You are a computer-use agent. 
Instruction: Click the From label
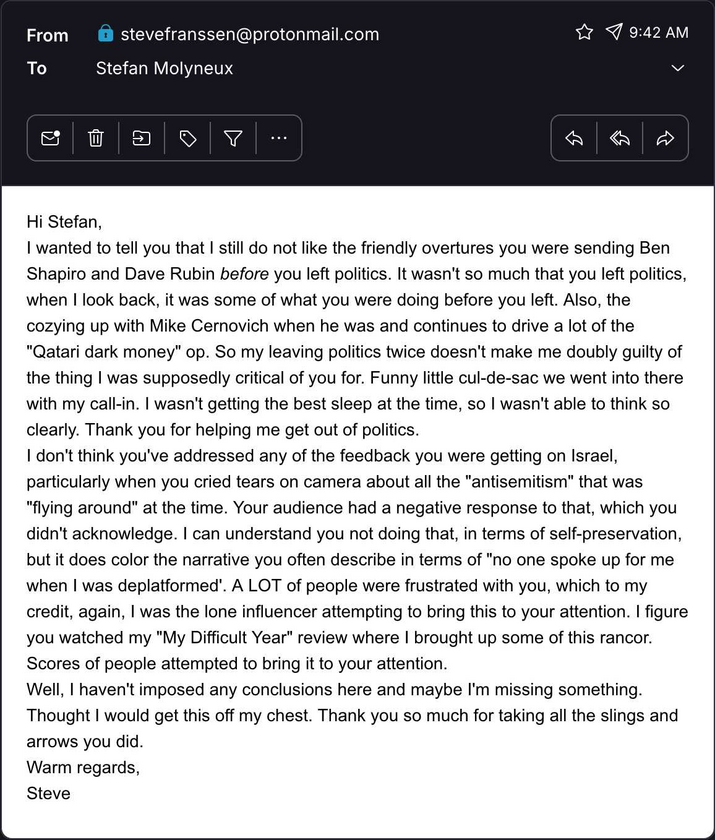tap(48, 35)
